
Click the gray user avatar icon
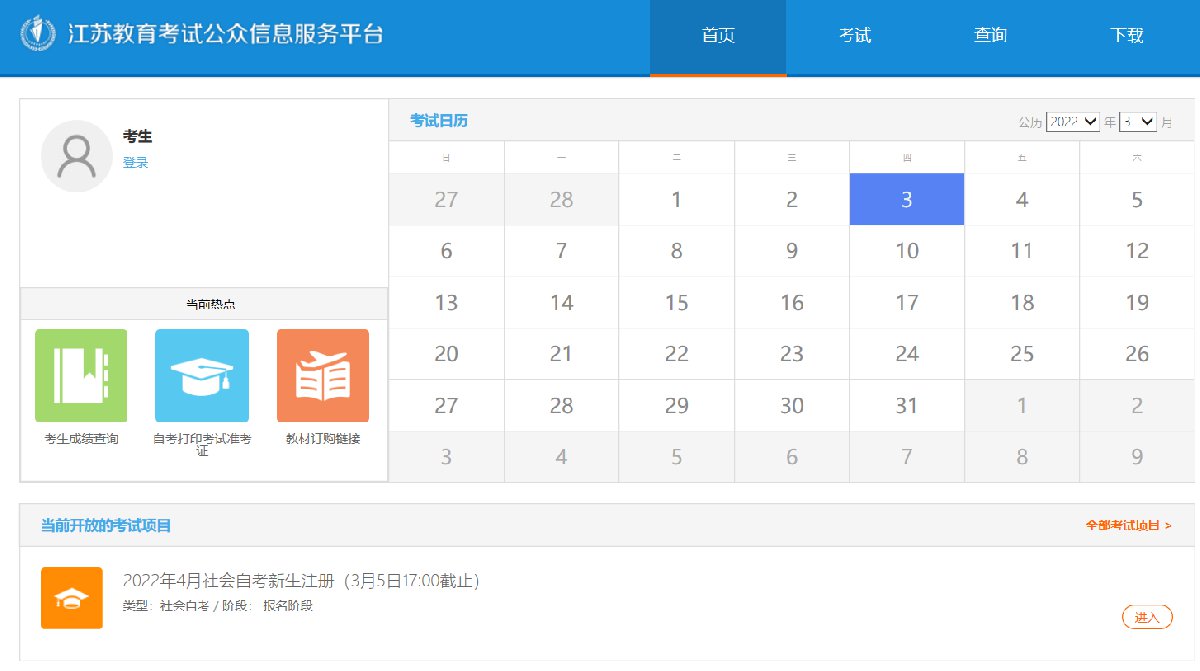point(76,156)
